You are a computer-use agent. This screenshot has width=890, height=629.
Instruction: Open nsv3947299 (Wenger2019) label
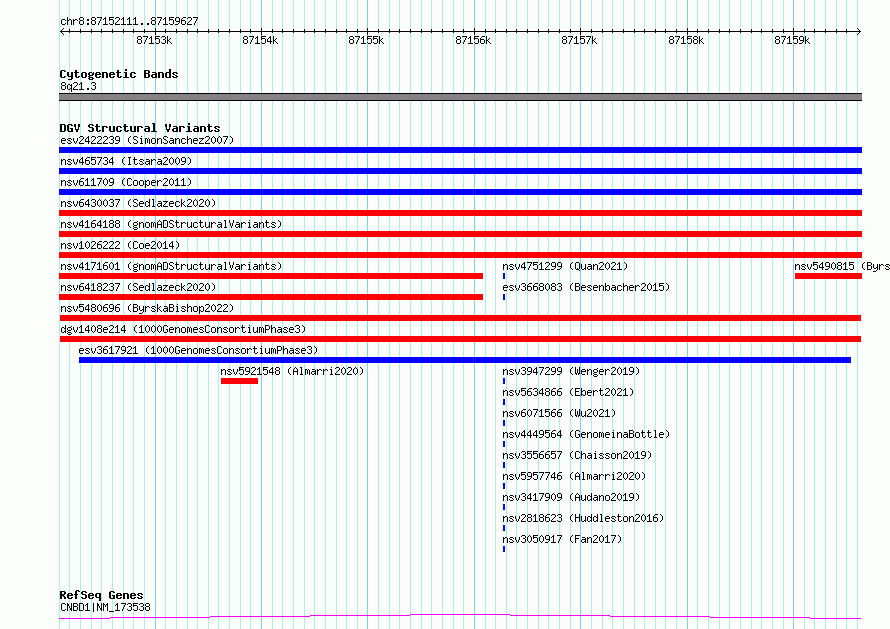point(571,371)
